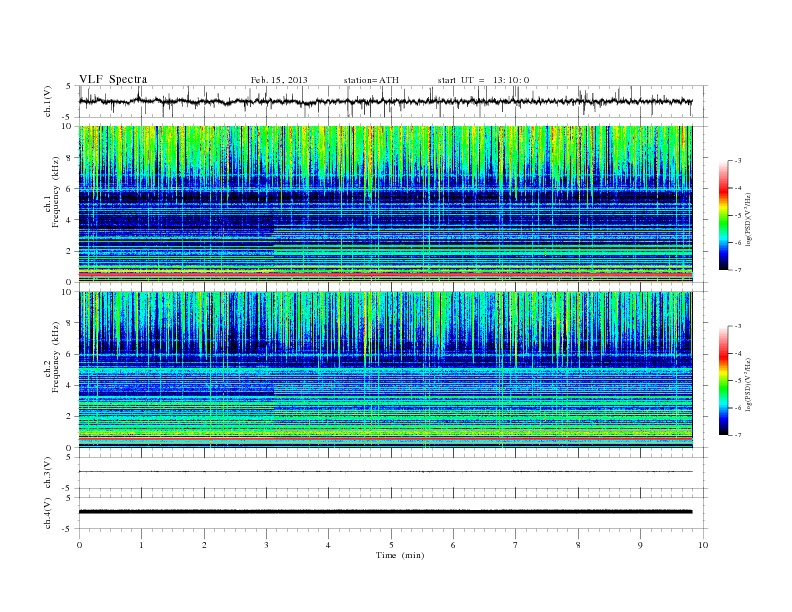
Task: Click time axis tick label "7"
Action: (x=516, y=545)
